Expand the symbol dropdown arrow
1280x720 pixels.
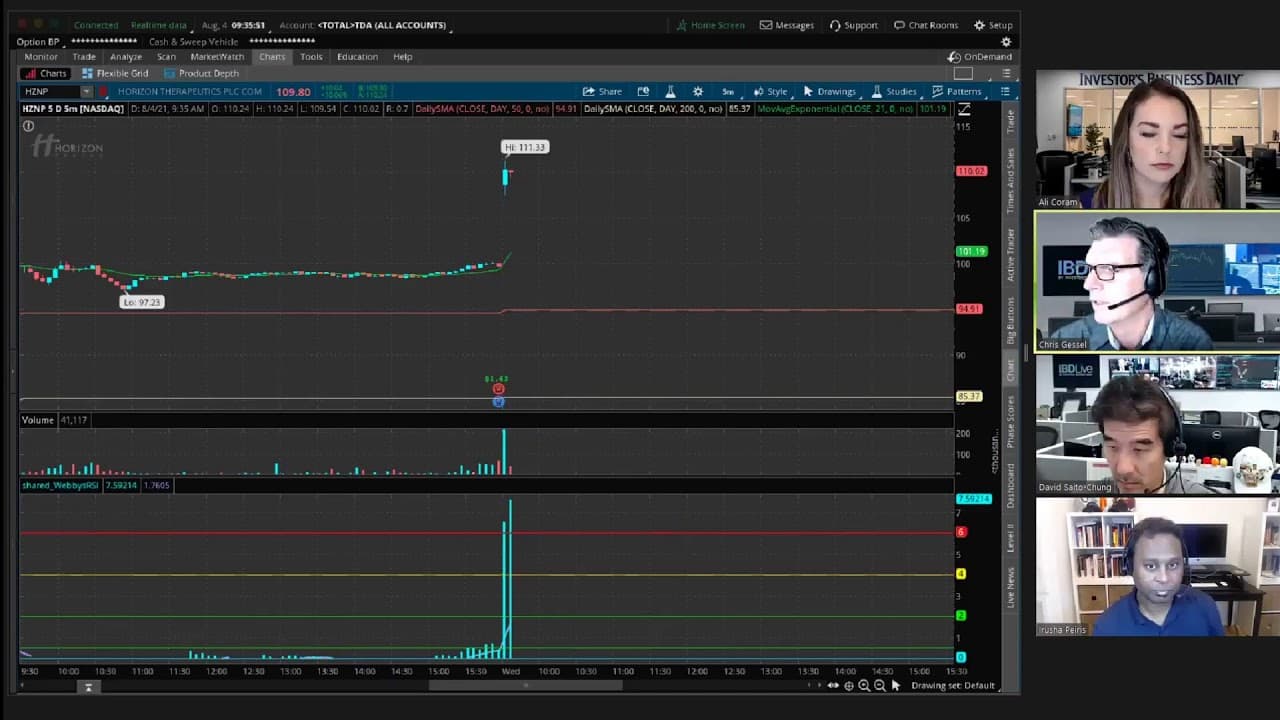point(86,91)
